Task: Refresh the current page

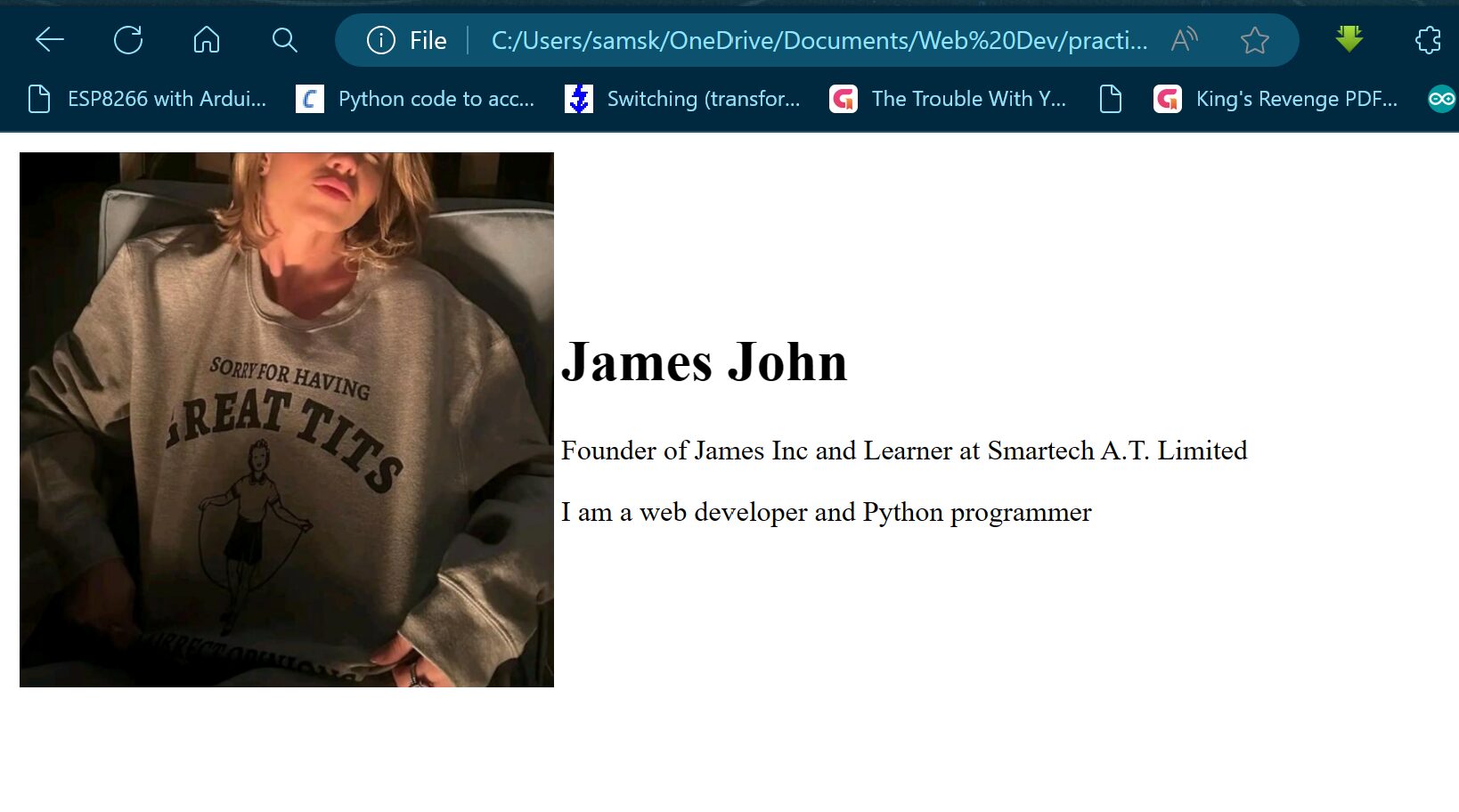Action: click(x=129, y=39)
